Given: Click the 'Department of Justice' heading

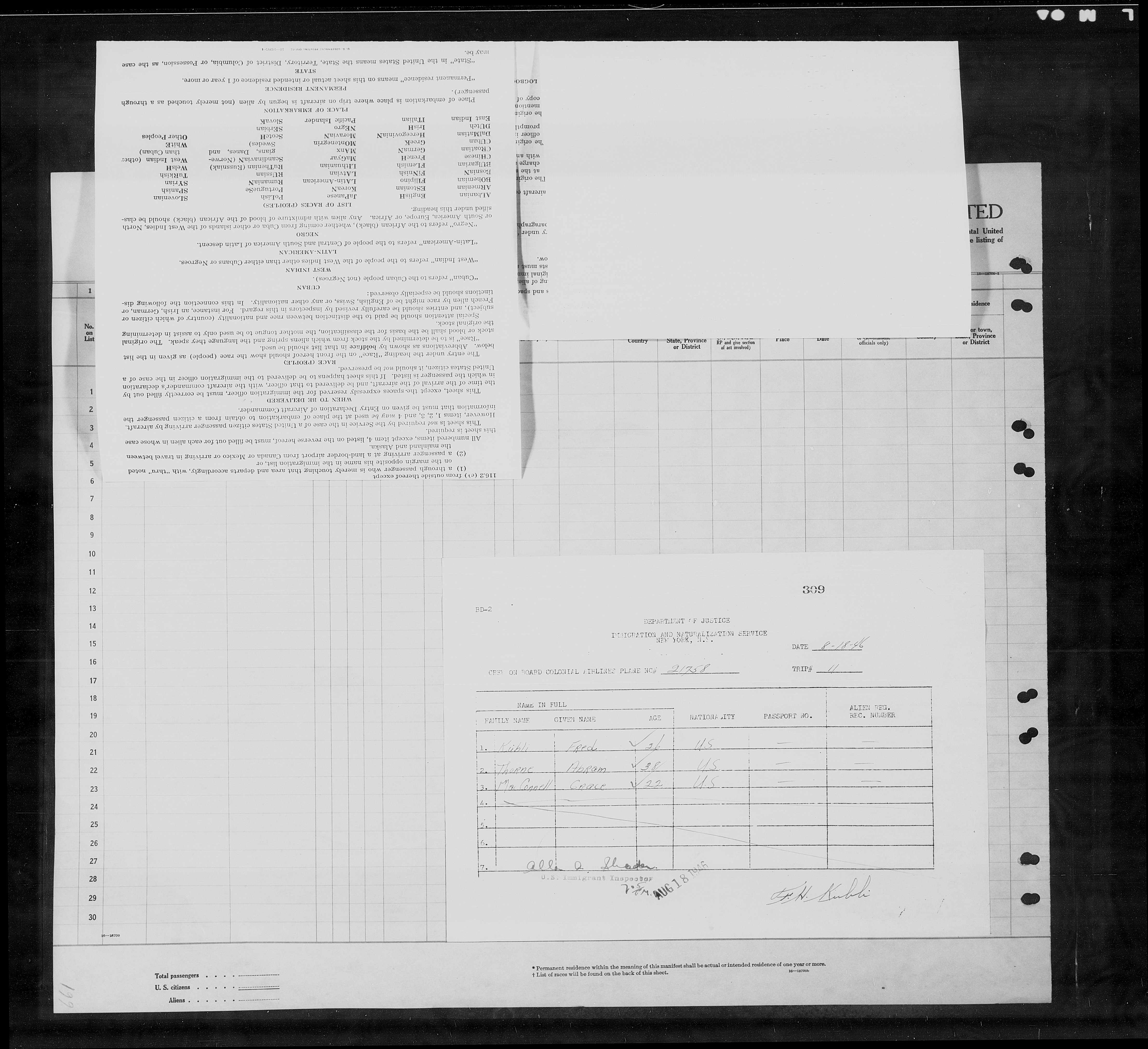Looking at the screenshot, I should coord(686,620).
